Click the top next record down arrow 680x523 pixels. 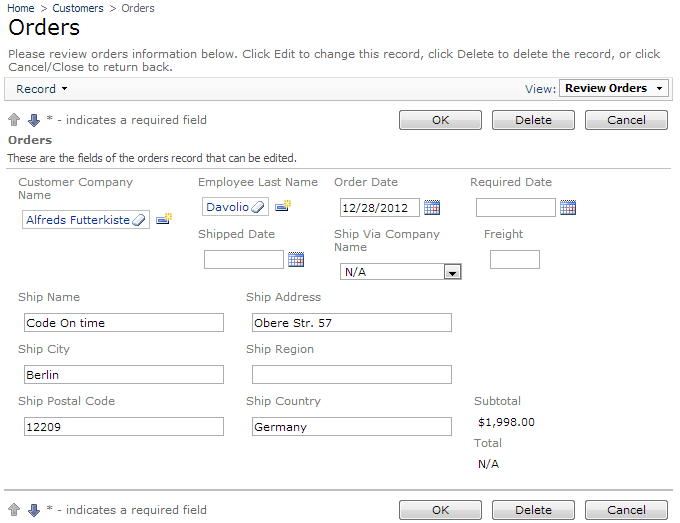click(33, 120)
